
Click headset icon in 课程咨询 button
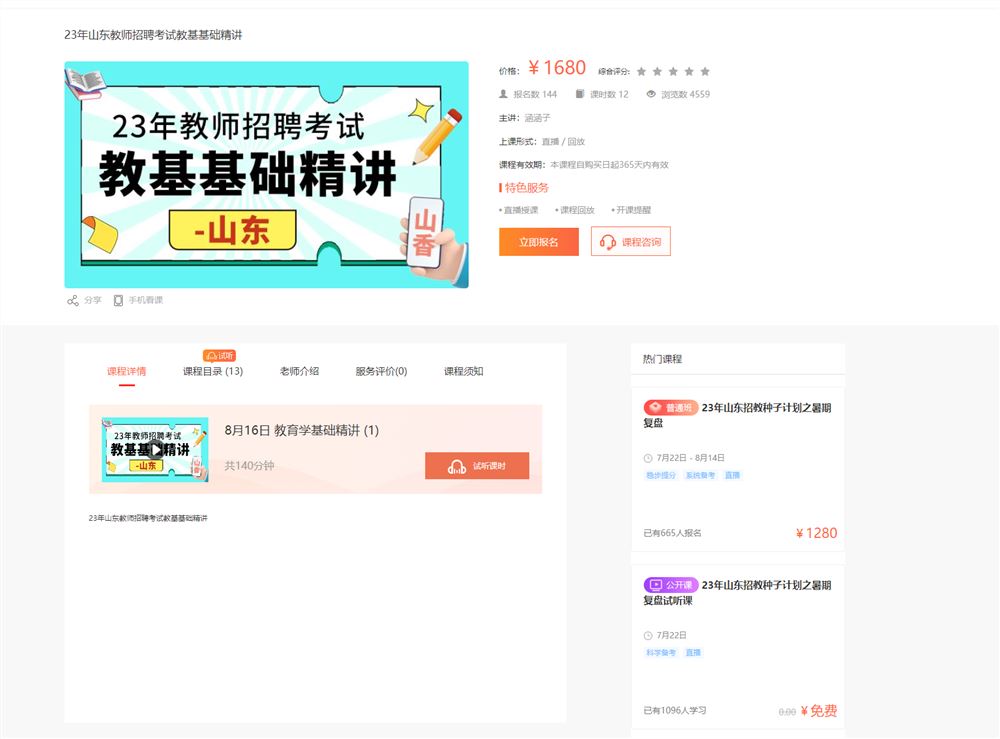point(608,242)
